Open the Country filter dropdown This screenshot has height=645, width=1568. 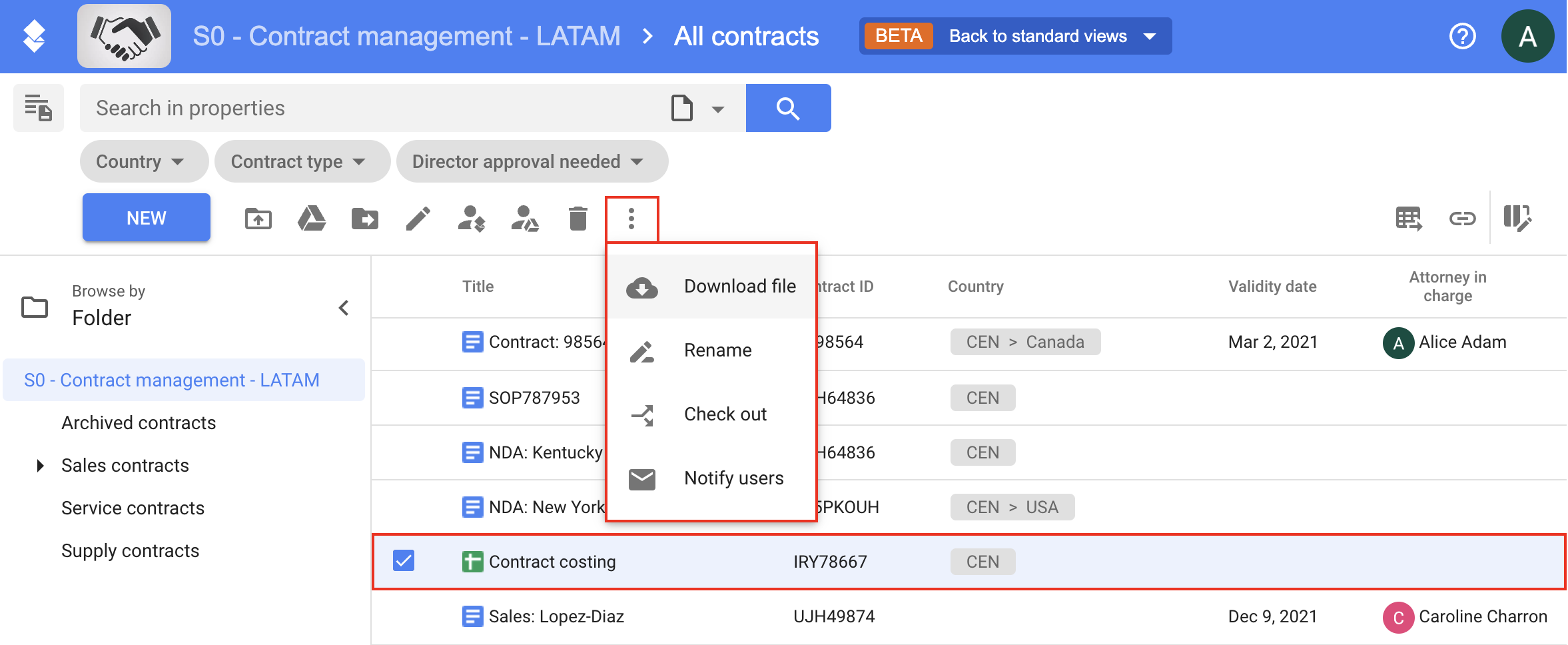[x=144, y=161]
